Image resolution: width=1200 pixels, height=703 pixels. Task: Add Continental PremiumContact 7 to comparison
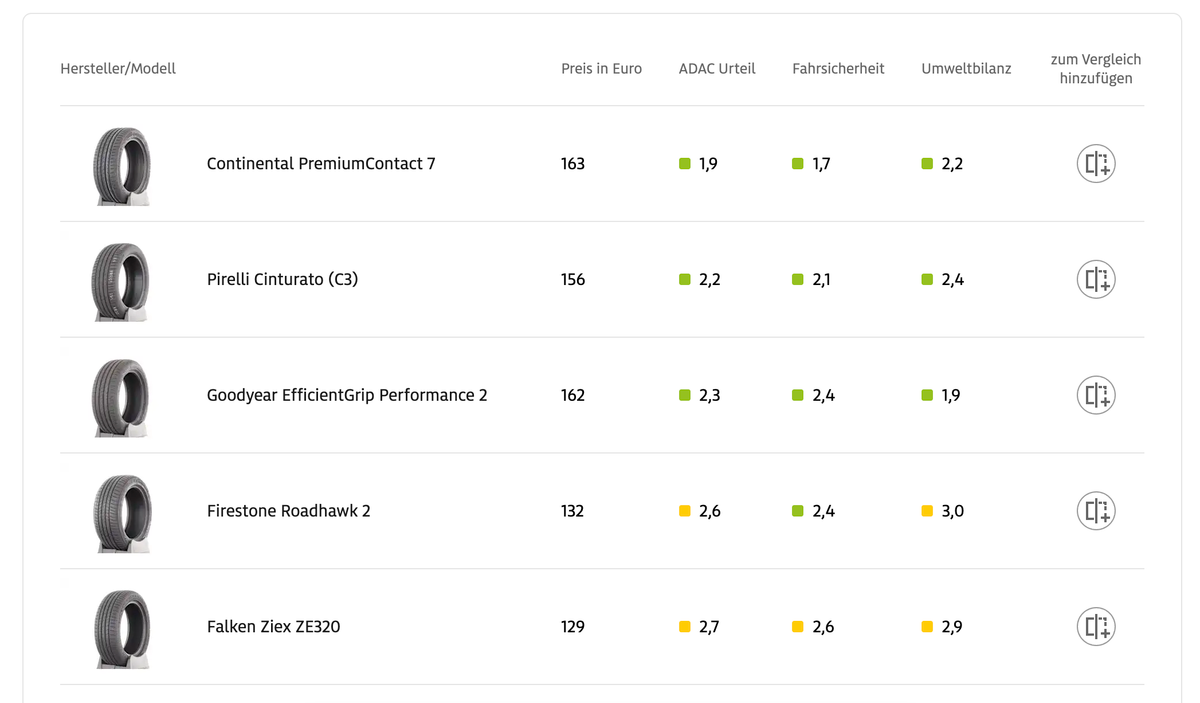(x=1096, y=164)
